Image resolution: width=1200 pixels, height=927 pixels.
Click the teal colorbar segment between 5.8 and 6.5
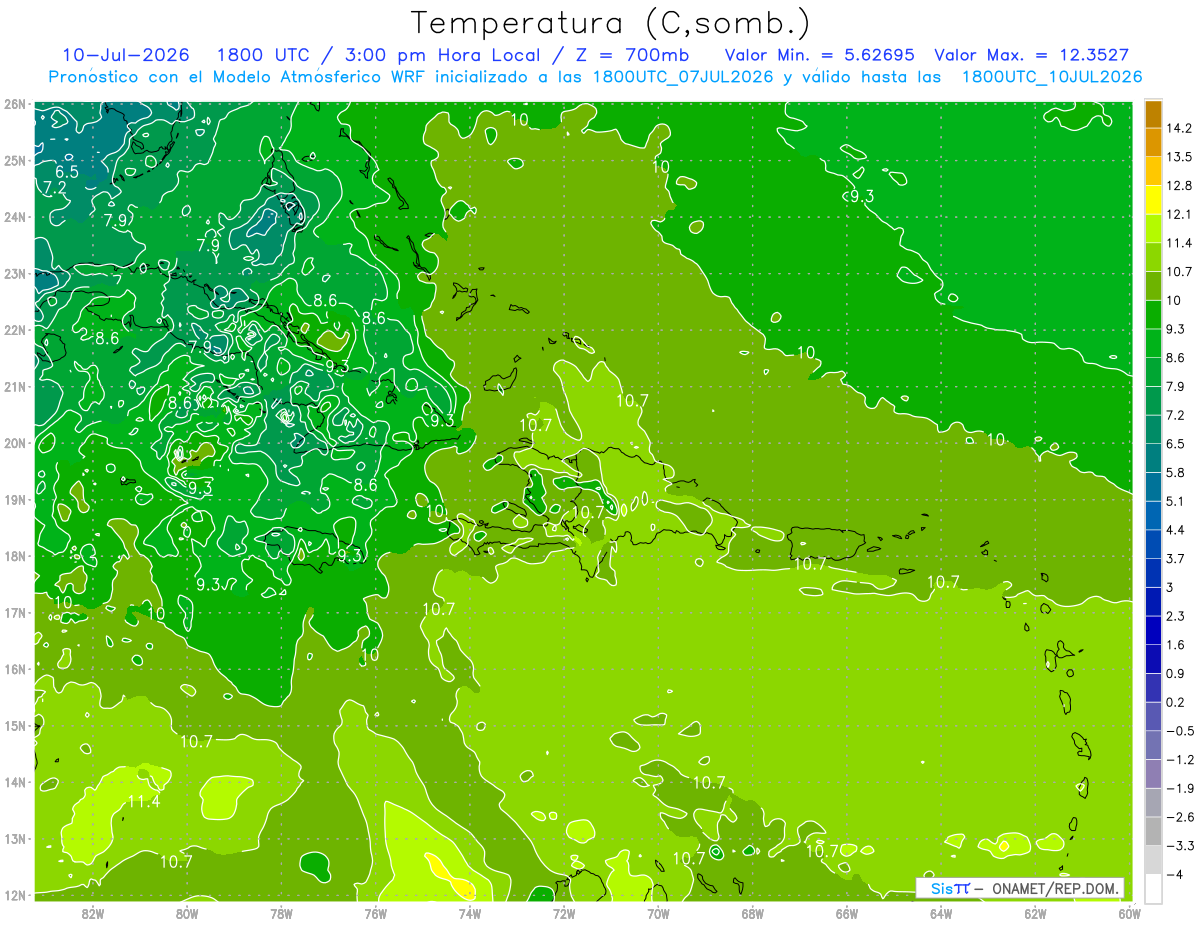coord(1153,457)
